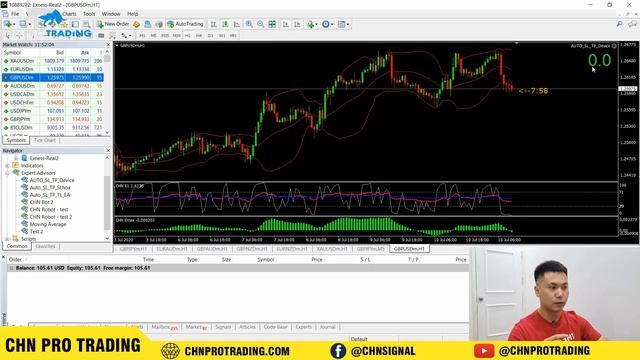Click the Navigator vertical scrollbar
The image size is (640, 360).
pos(107,198)
